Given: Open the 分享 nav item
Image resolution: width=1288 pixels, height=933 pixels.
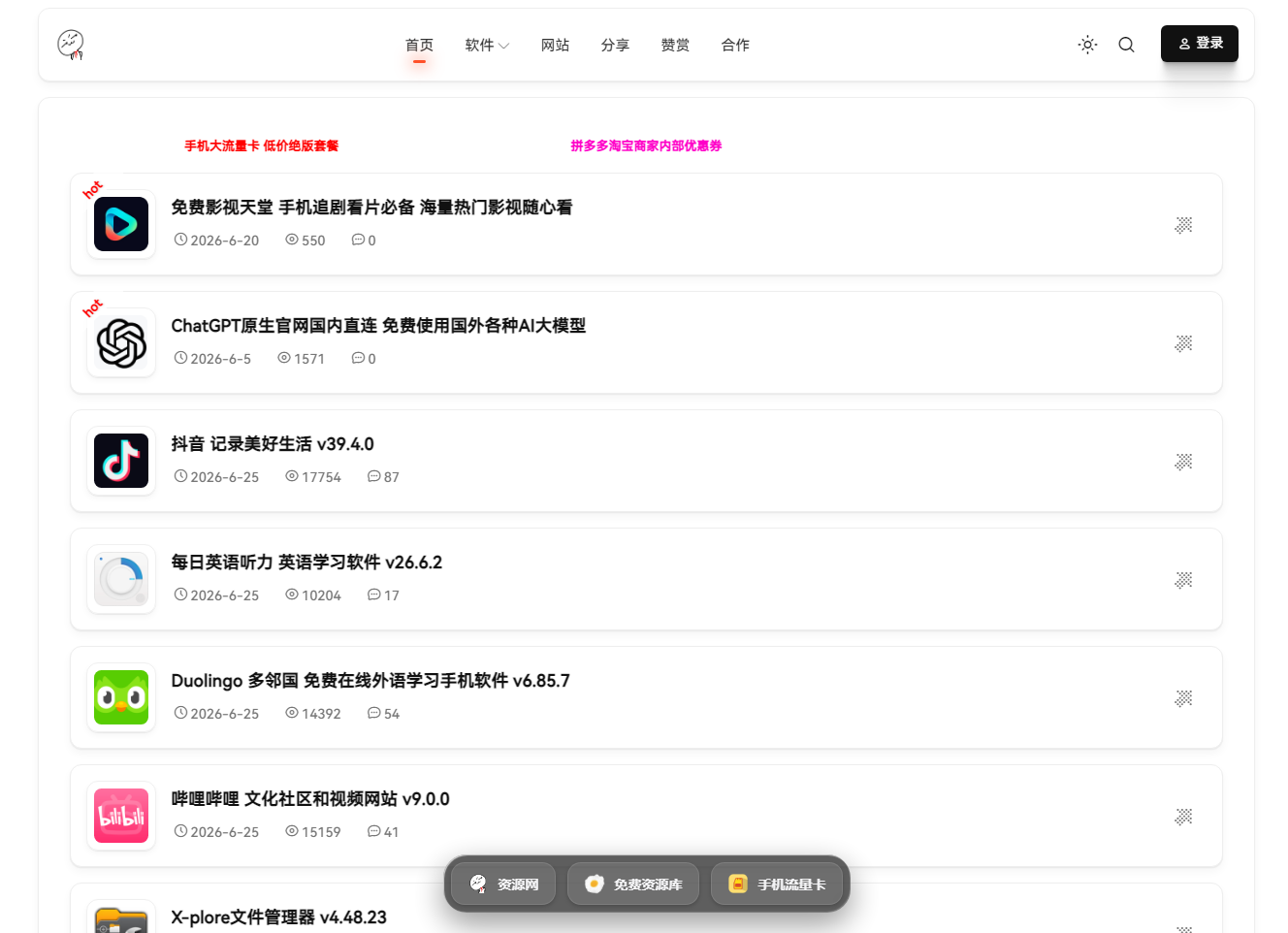Looking at the screenshot, I should [615, 45].
